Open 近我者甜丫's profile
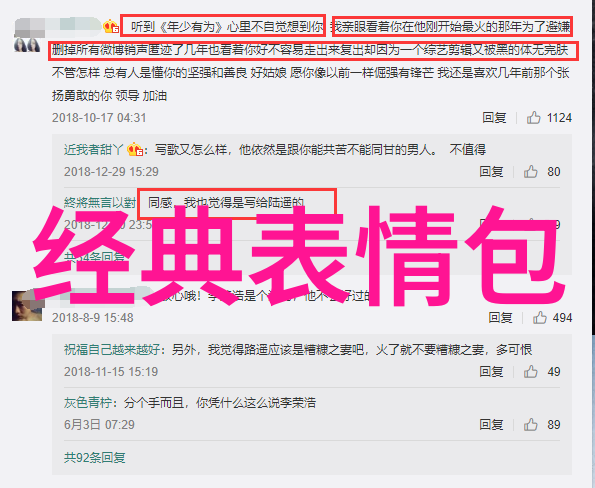The image size is (595, 488). click(93, 150)
